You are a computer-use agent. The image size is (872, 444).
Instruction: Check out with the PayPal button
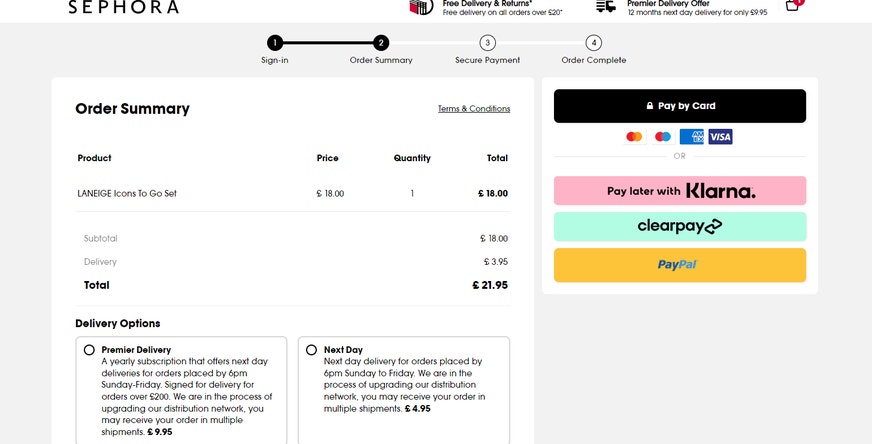click(x=680, y=265)
